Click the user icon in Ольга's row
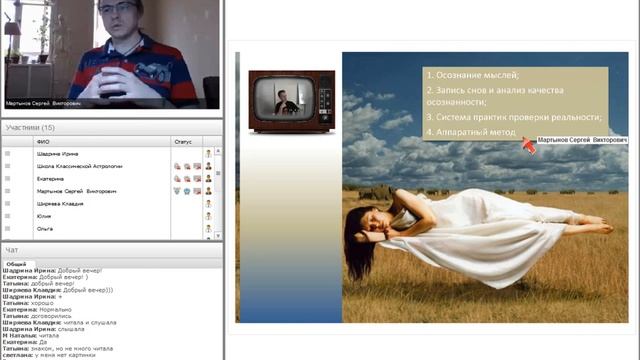 208,229
